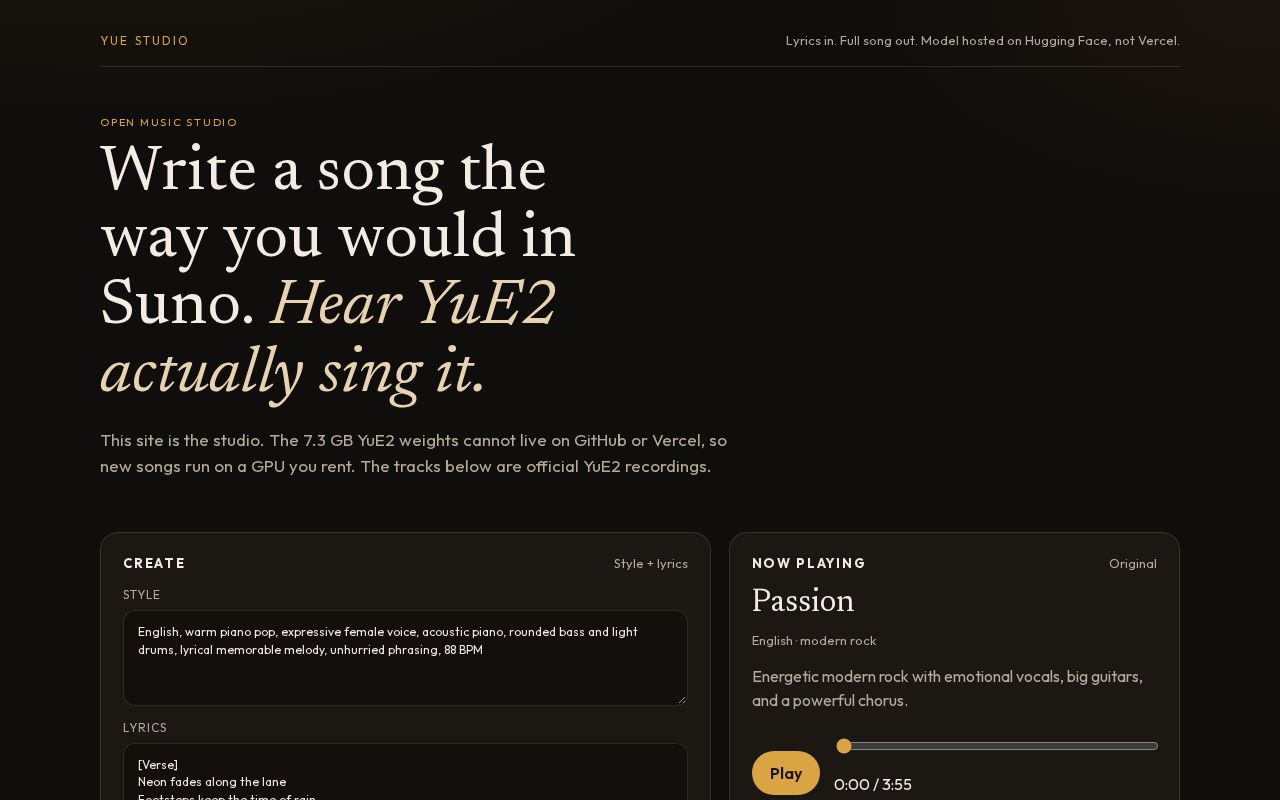Click the STYLE field label
Viewport: 1280px width, 800px height.
click(x=141, y=595)
